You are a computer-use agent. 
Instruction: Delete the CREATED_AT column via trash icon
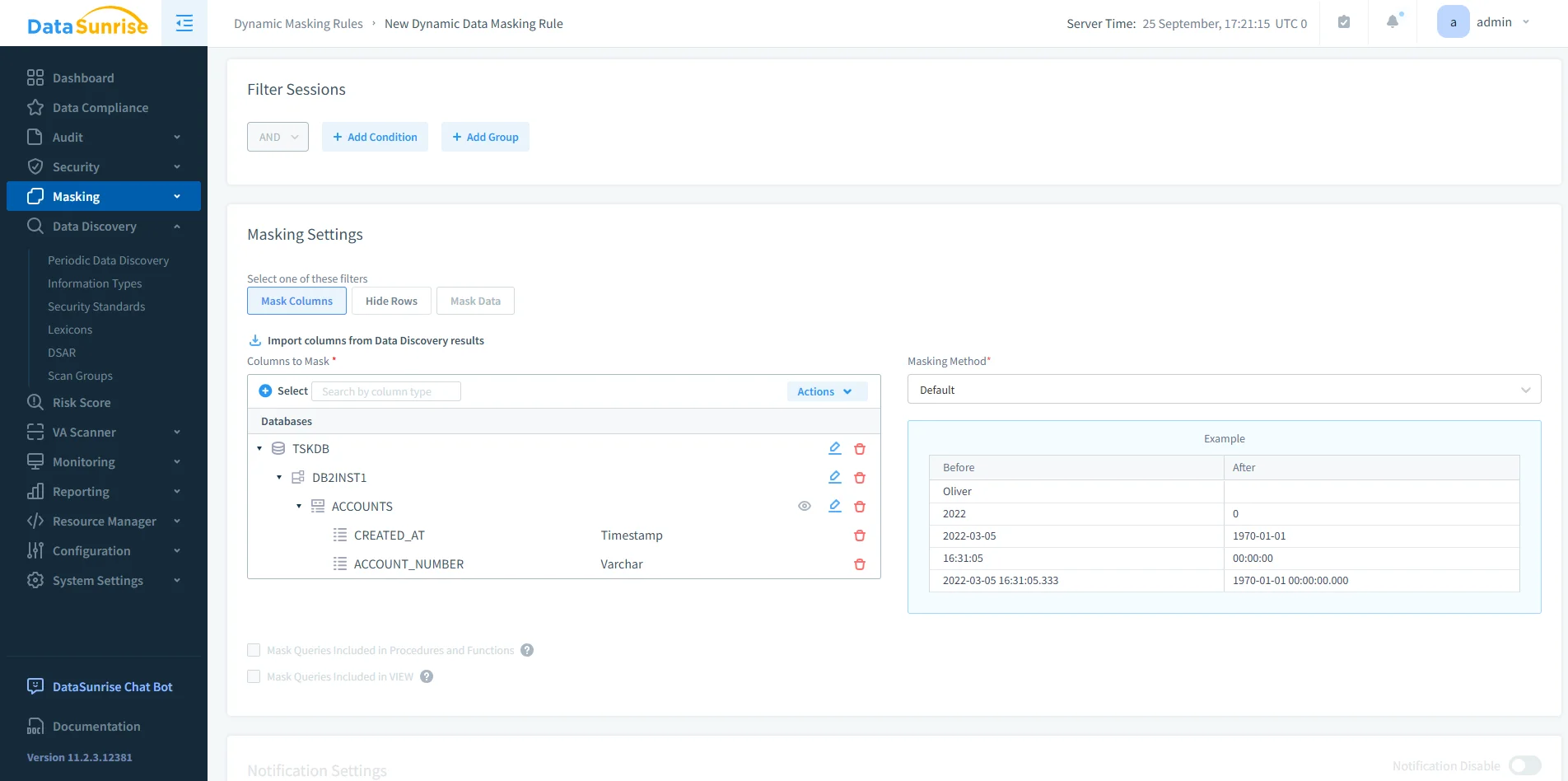[x=859, y=535]
